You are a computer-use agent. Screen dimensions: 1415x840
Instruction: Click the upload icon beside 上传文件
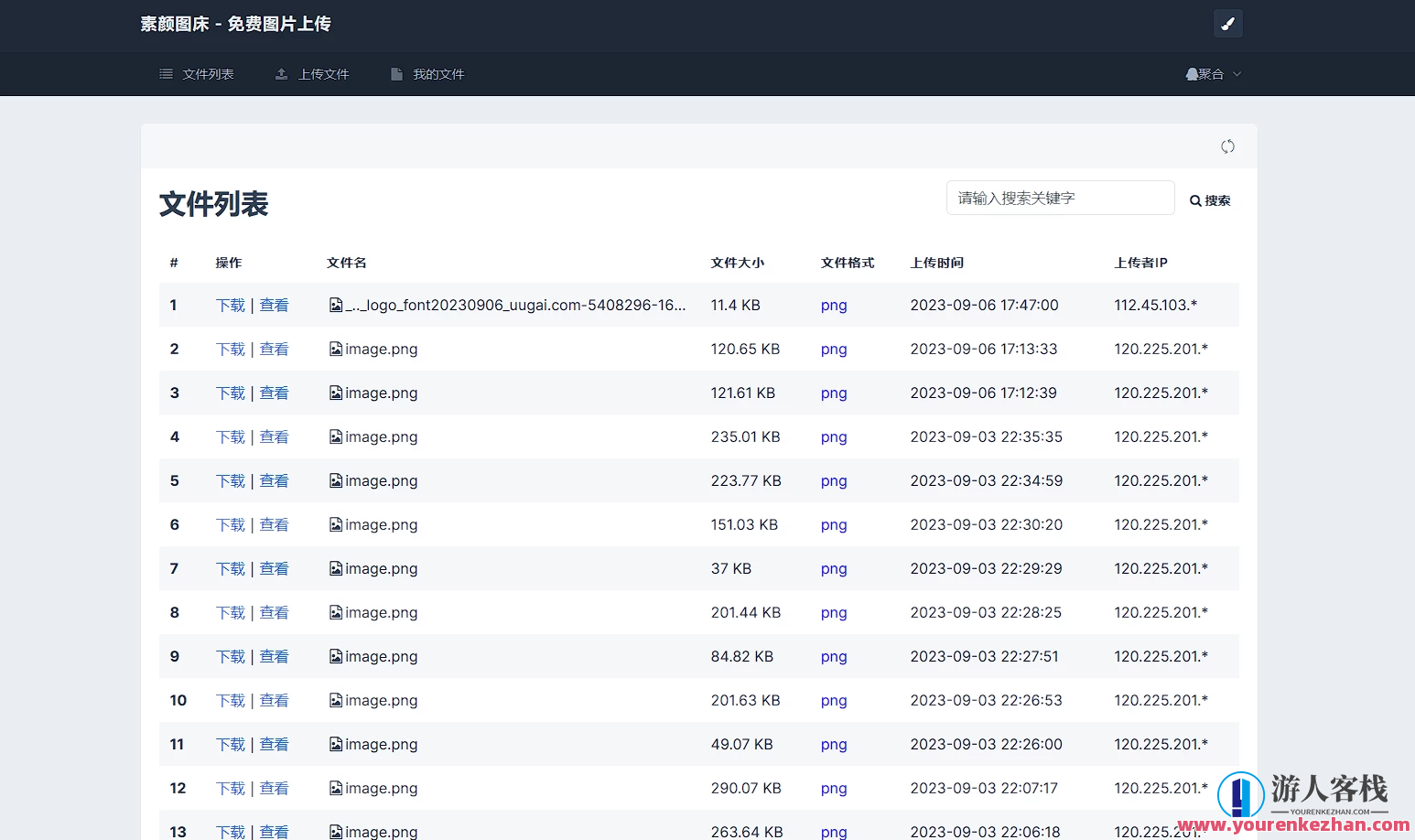click(282, 74)
